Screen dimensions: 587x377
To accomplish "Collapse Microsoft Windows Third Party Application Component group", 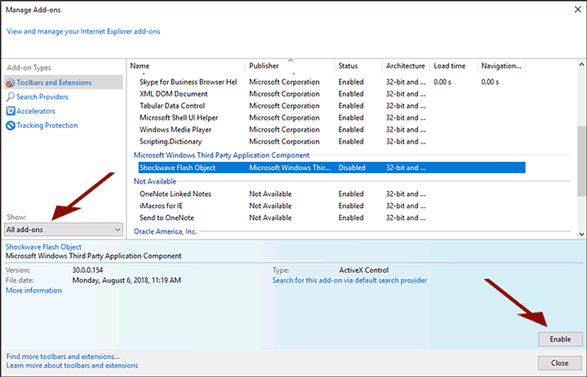I will point(222,155).
